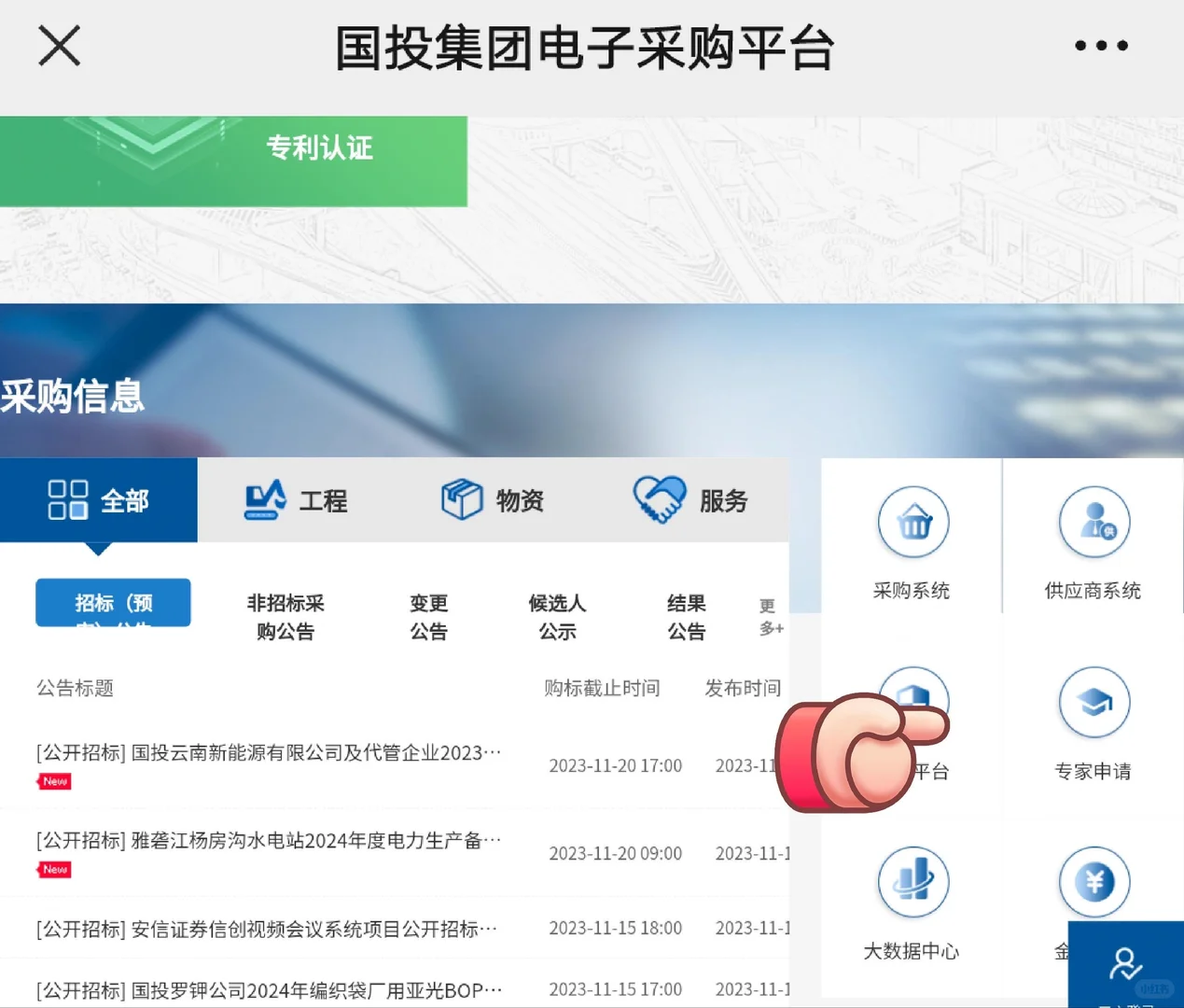切换到全部标签页
The width and height of the screenshot is (1184, 1008).
point(99,500)
